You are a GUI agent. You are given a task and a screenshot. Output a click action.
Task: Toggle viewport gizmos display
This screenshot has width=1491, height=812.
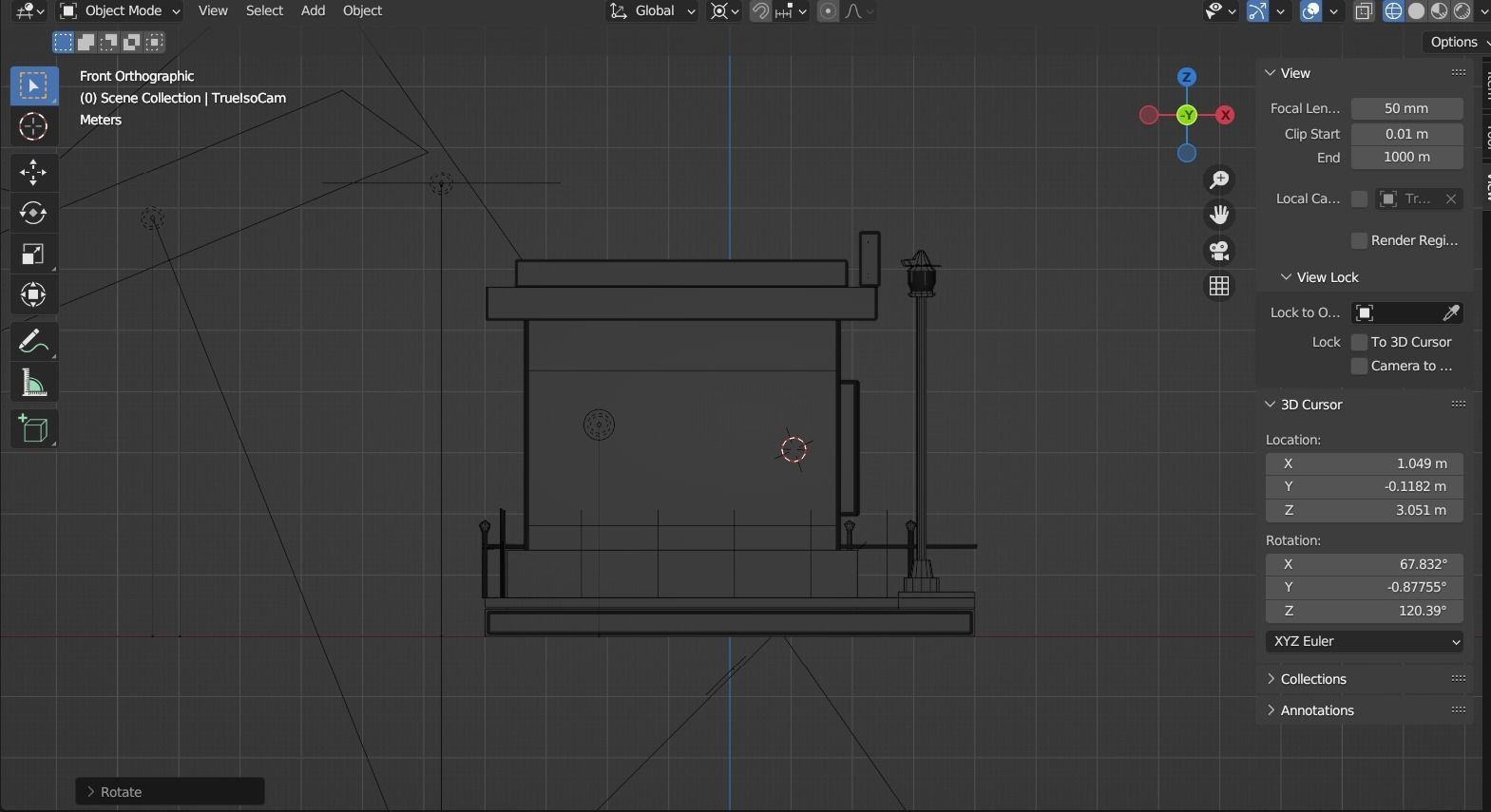tap(1258, 11)
